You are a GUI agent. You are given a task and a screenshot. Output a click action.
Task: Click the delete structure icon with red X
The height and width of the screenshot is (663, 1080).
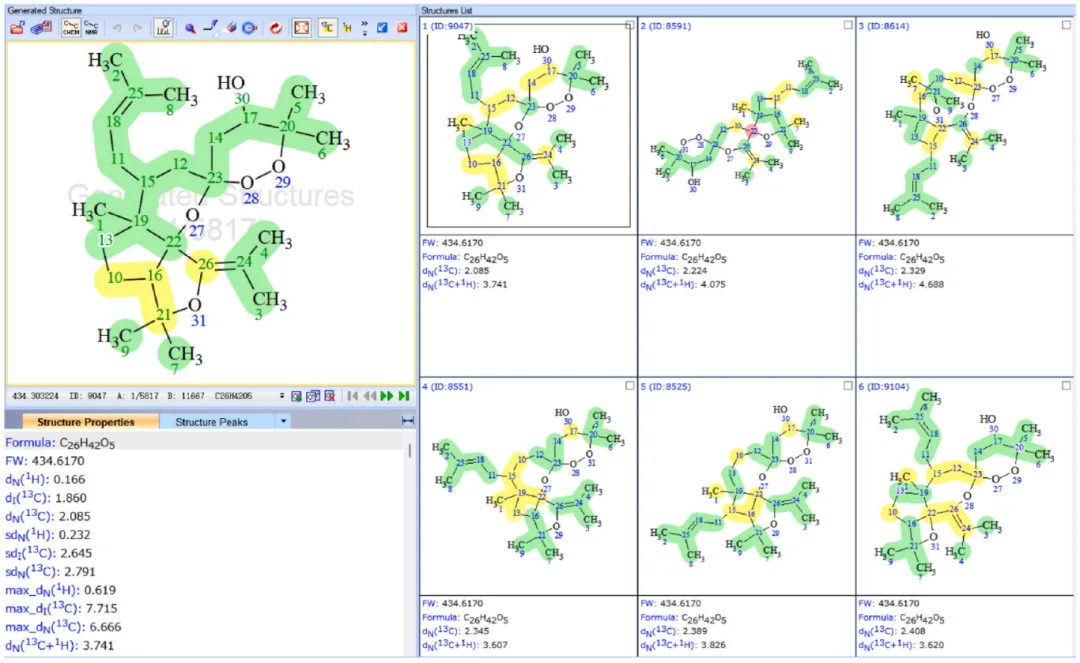point(330,396)
